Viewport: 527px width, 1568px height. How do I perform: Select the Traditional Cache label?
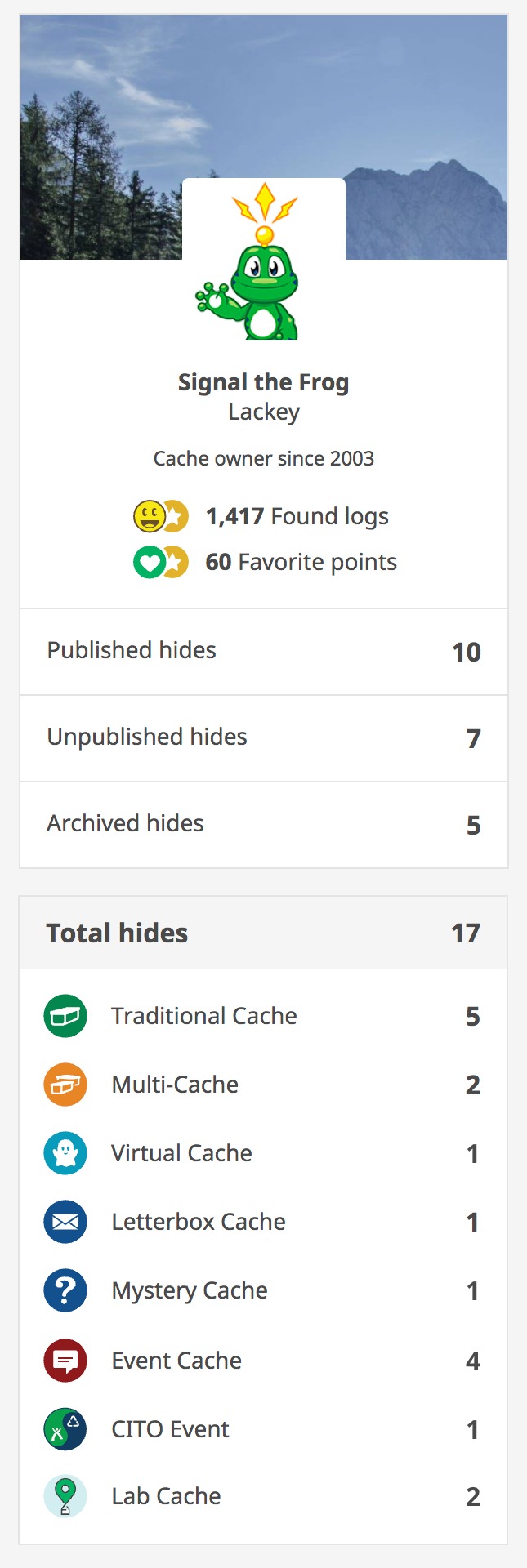click(204, 1016)
